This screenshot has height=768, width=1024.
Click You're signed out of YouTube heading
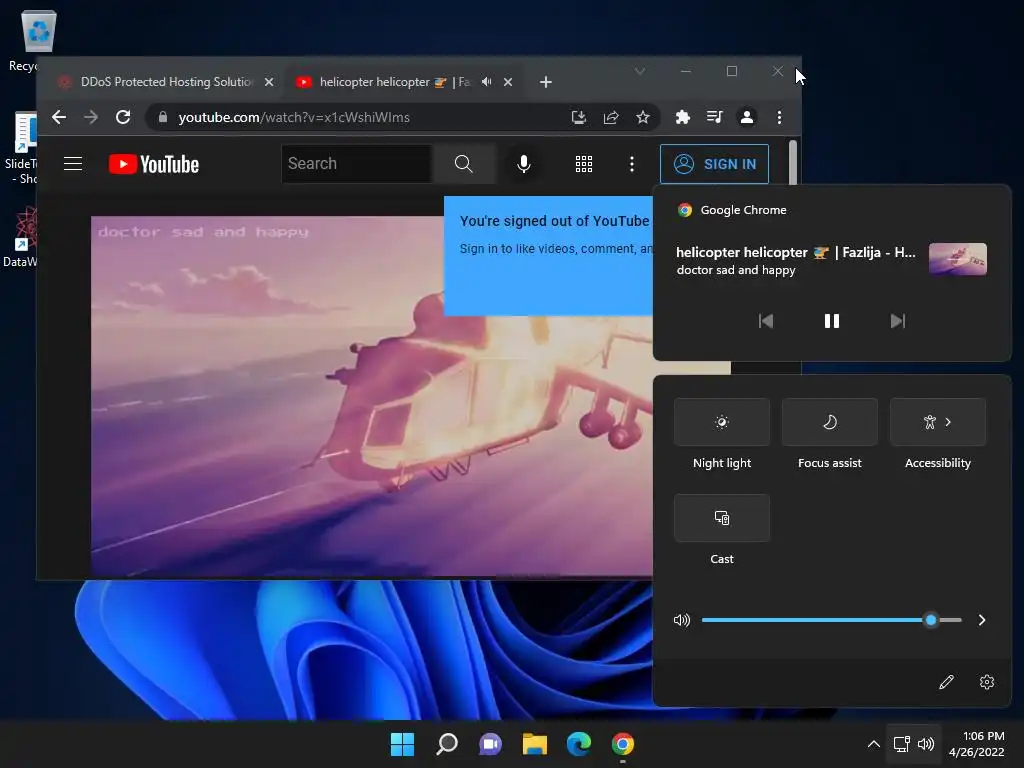click(554, 221)
